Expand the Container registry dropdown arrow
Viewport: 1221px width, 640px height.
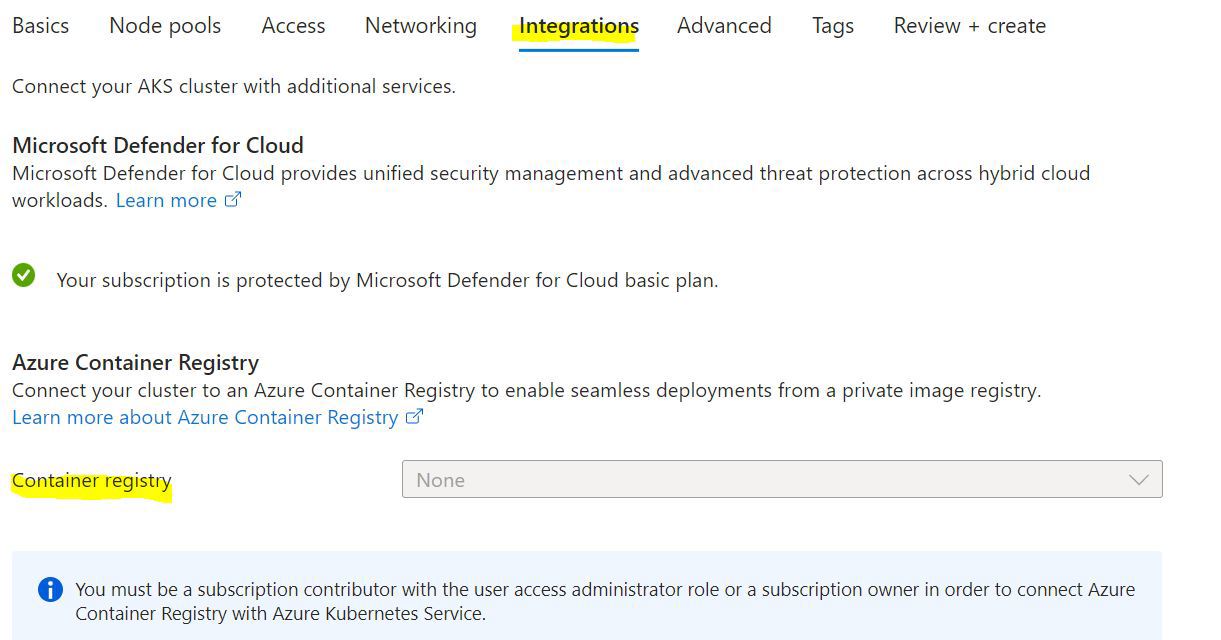tap(1138, 480)
